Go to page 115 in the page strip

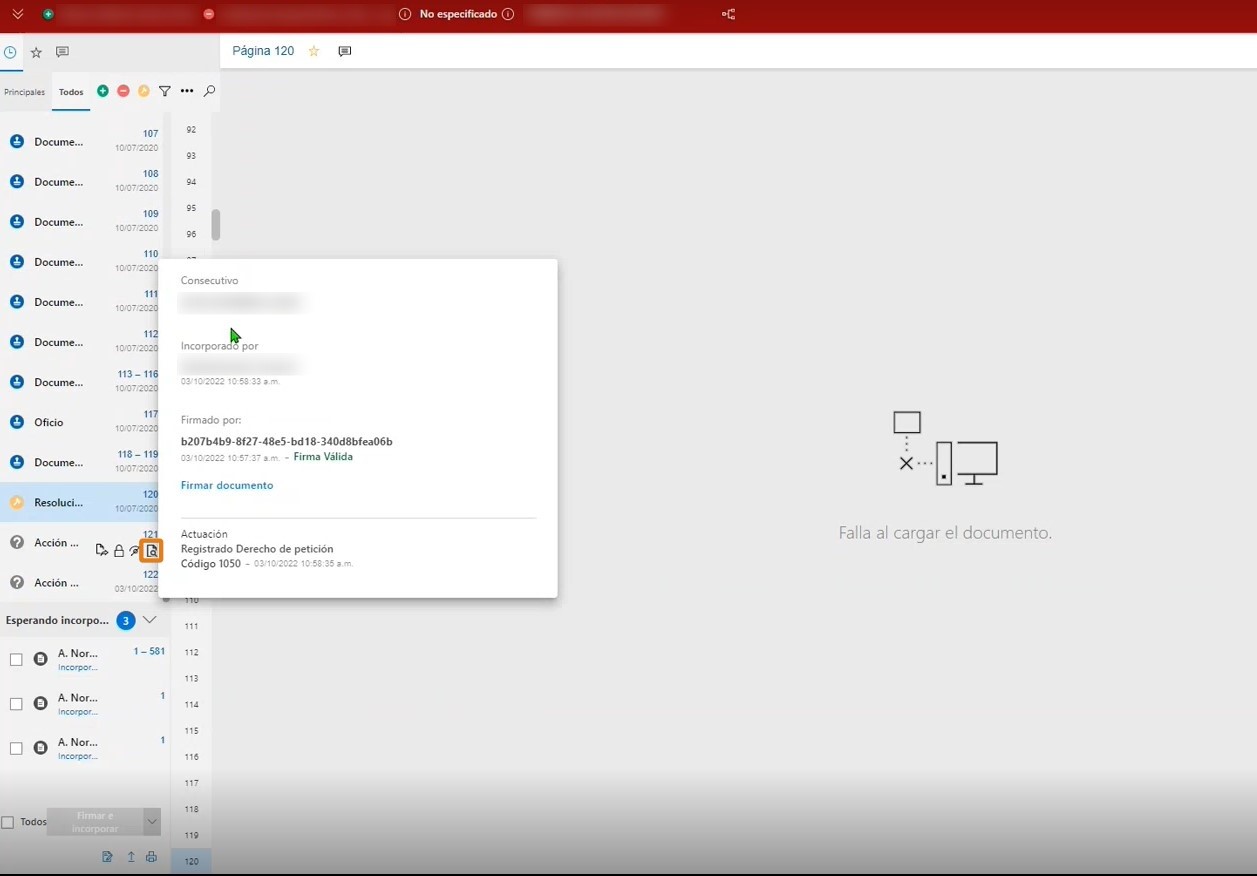click(x=191, y=731)
